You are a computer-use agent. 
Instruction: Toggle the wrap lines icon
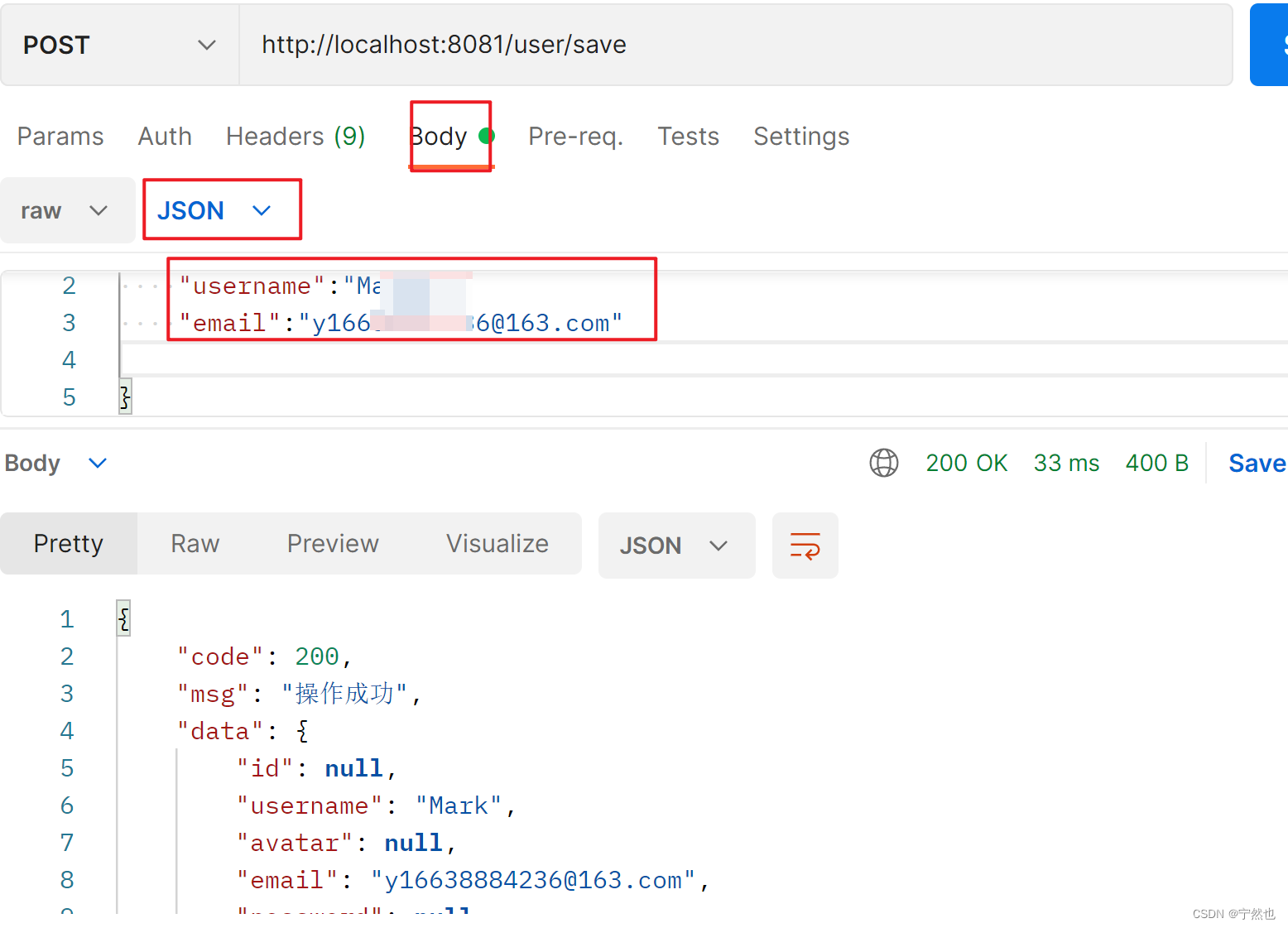click(x=805, y=546)
